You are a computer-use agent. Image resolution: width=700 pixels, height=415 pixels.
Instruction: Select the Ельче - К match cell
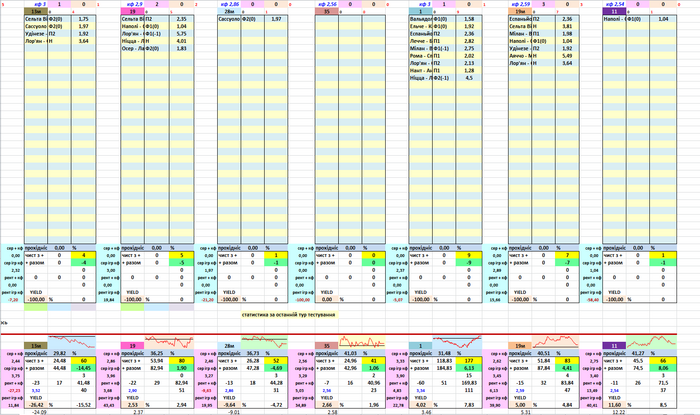[x=421, y=26]
